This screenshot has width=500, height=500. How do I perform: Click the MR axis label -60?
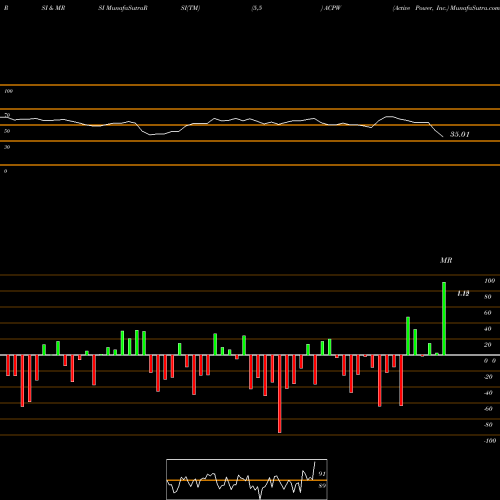[488, 409]
